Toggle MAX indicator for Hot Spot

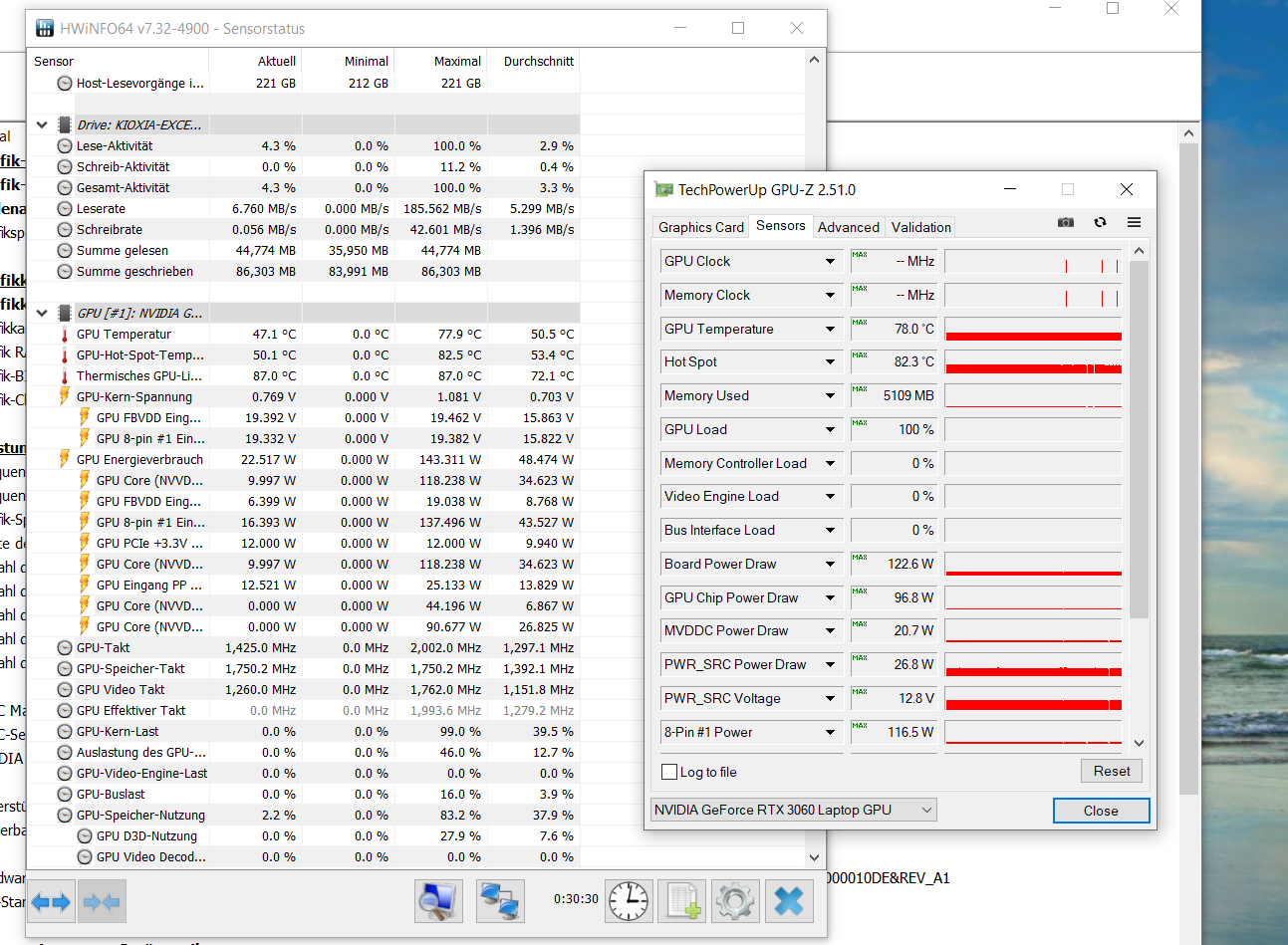pos(860,355)
